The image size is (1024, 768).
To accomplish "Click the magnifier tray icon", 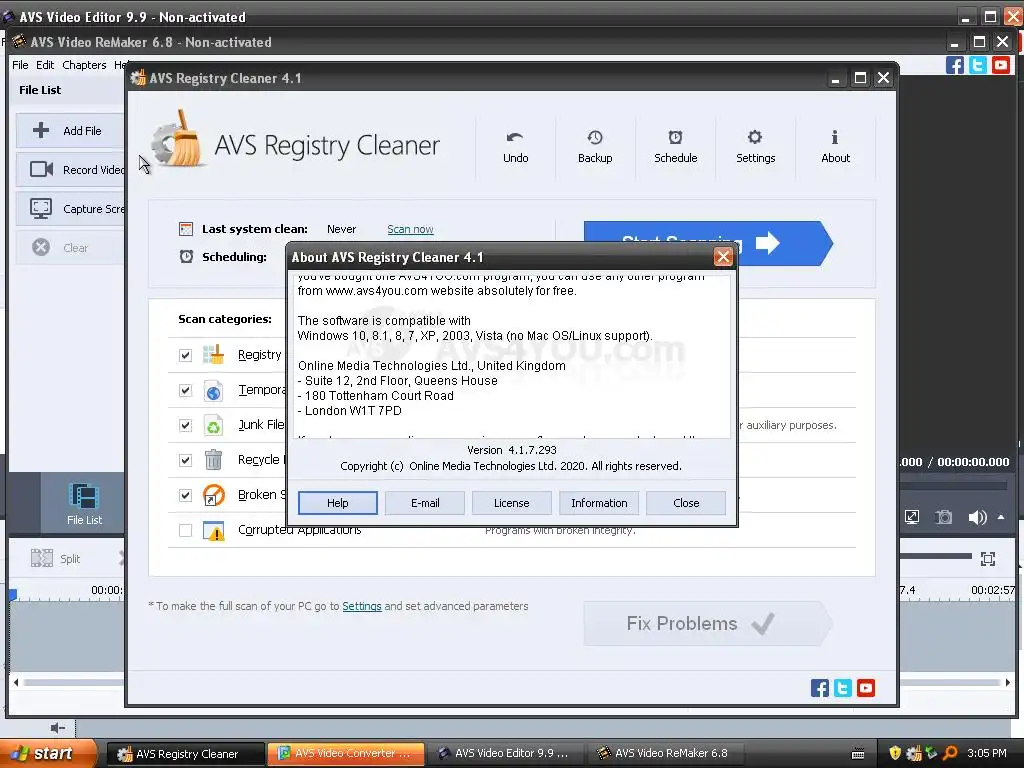I will (950, 753).
